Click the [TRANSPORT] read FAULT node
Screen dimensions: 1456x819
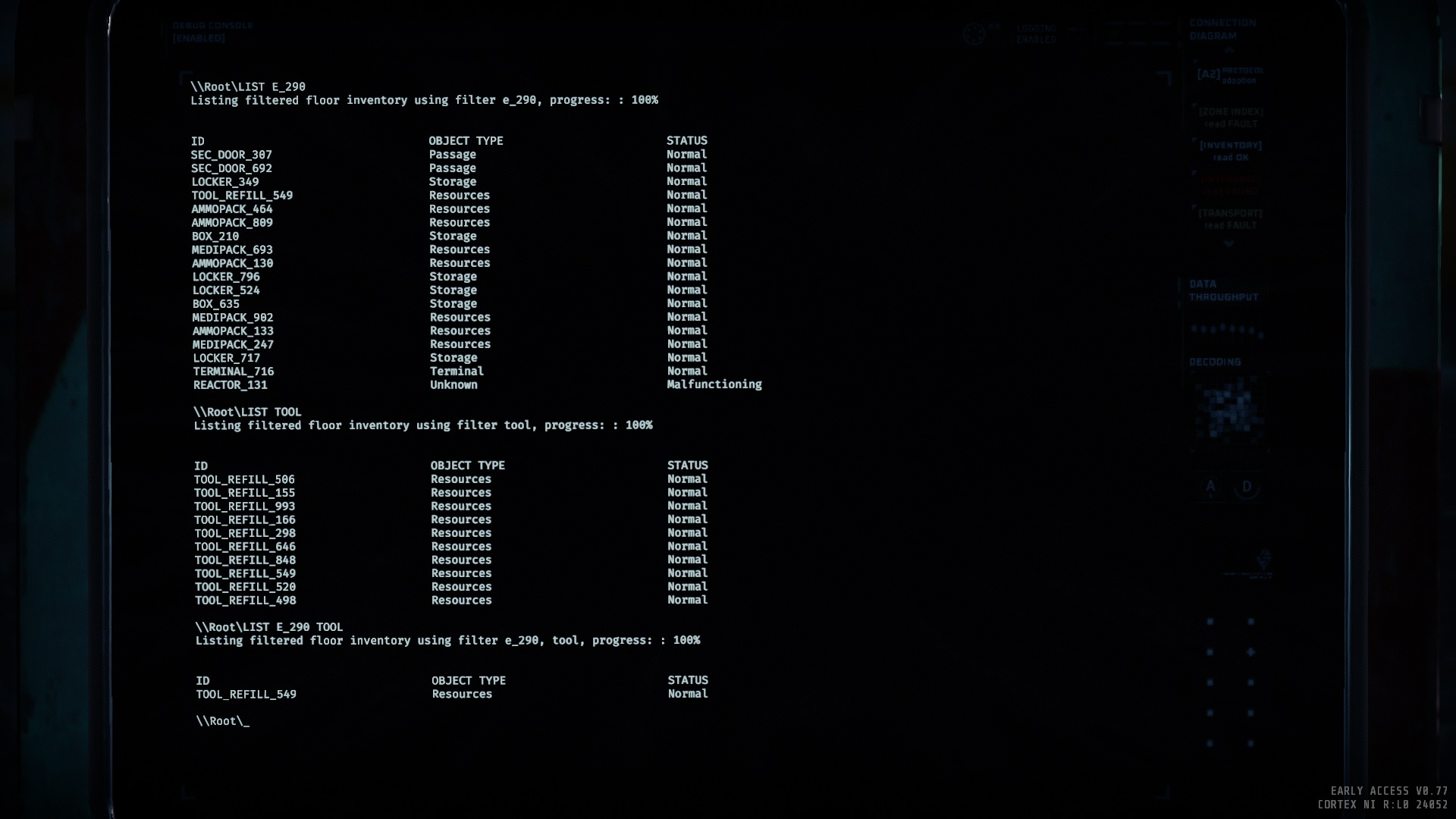[1230, 219]
